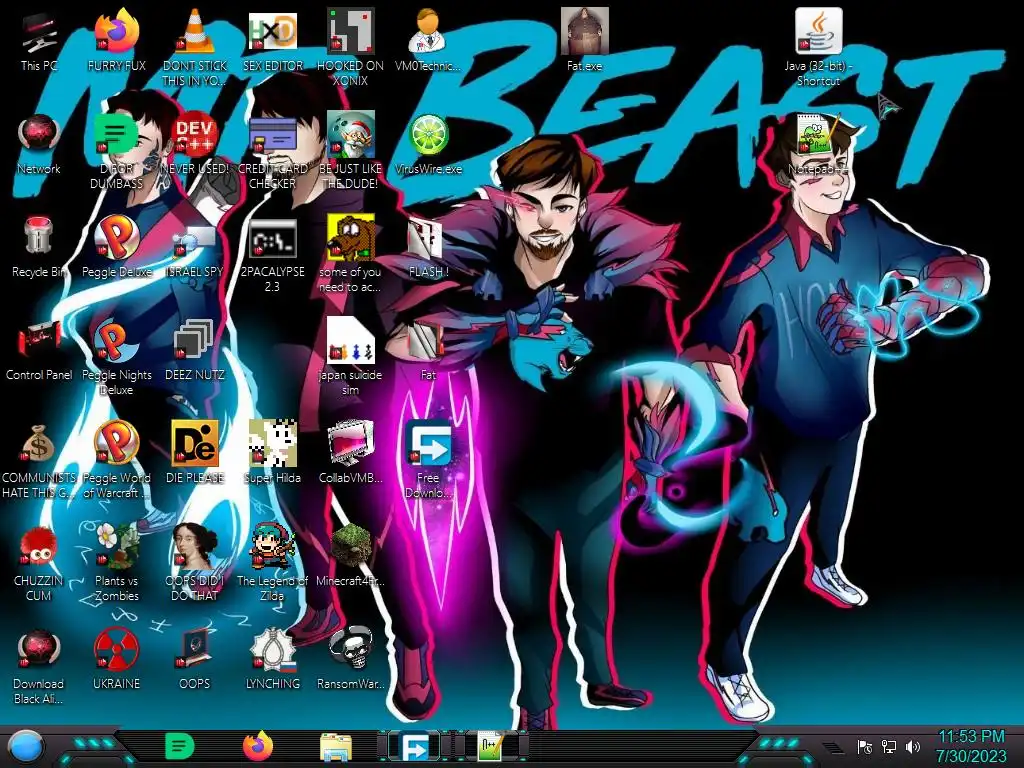Open the Peggle Deluxe shortcut

click(x=117, y=236)
